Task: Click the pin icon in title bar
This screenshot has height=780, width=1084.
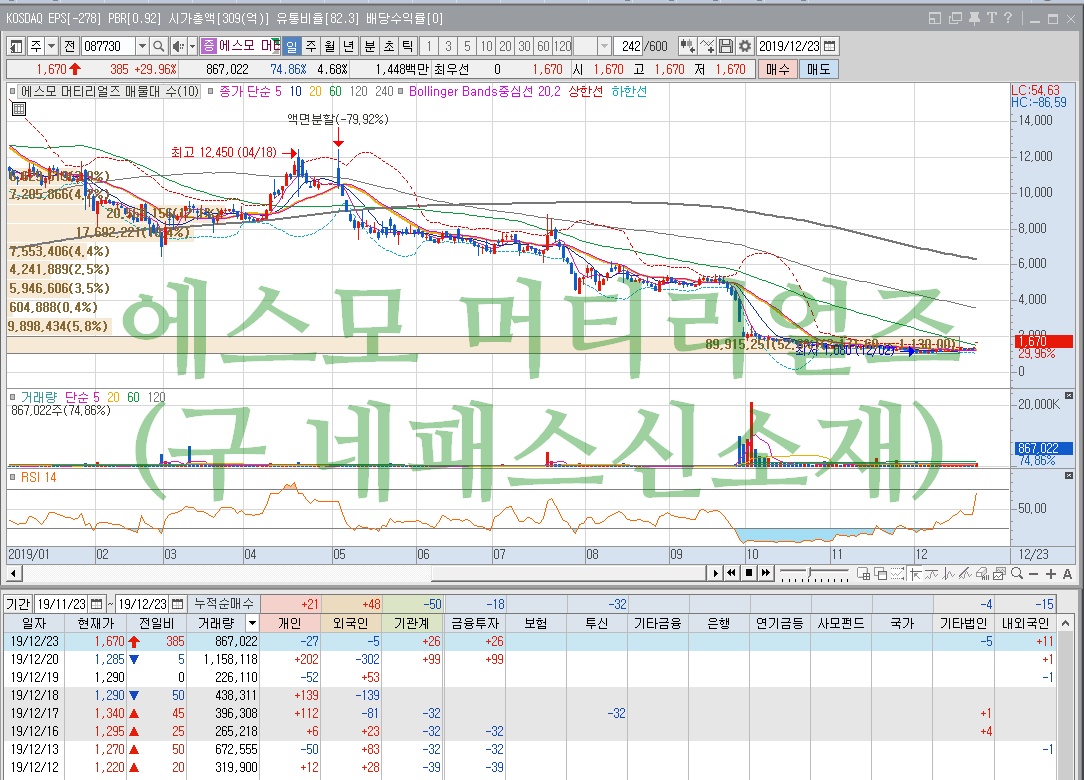Action: coord(974,19)
